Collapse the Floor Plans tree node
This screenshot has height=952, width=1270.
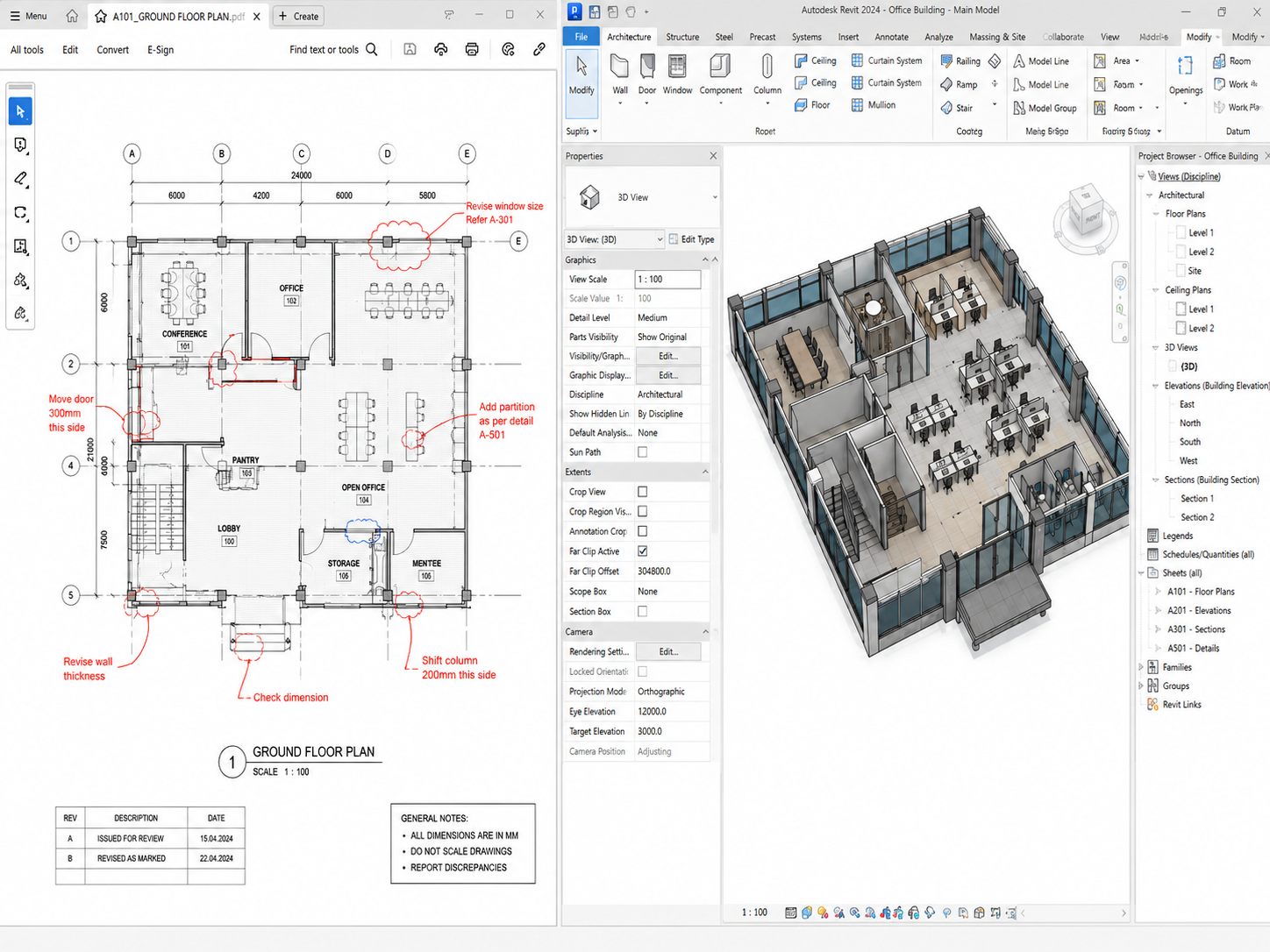click(x=1155, y=214)
